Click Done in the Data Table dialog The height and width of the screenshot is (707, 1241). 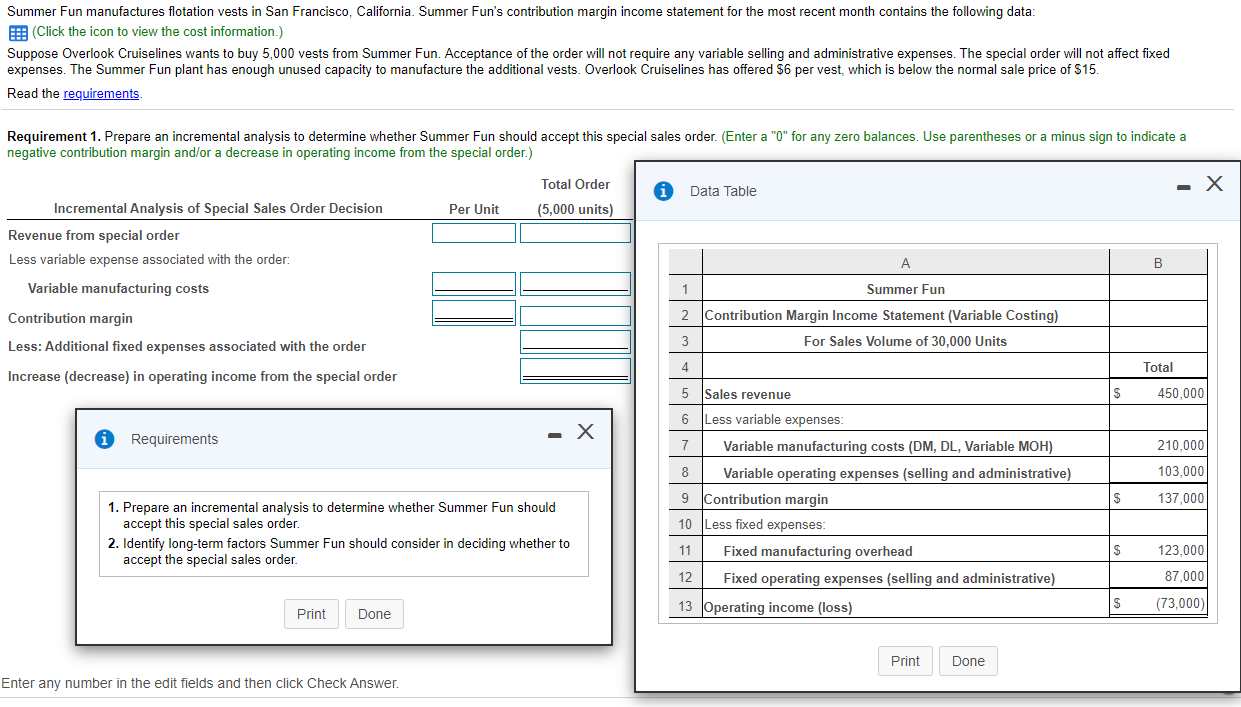pyautogui.click(x=968, y=660)
